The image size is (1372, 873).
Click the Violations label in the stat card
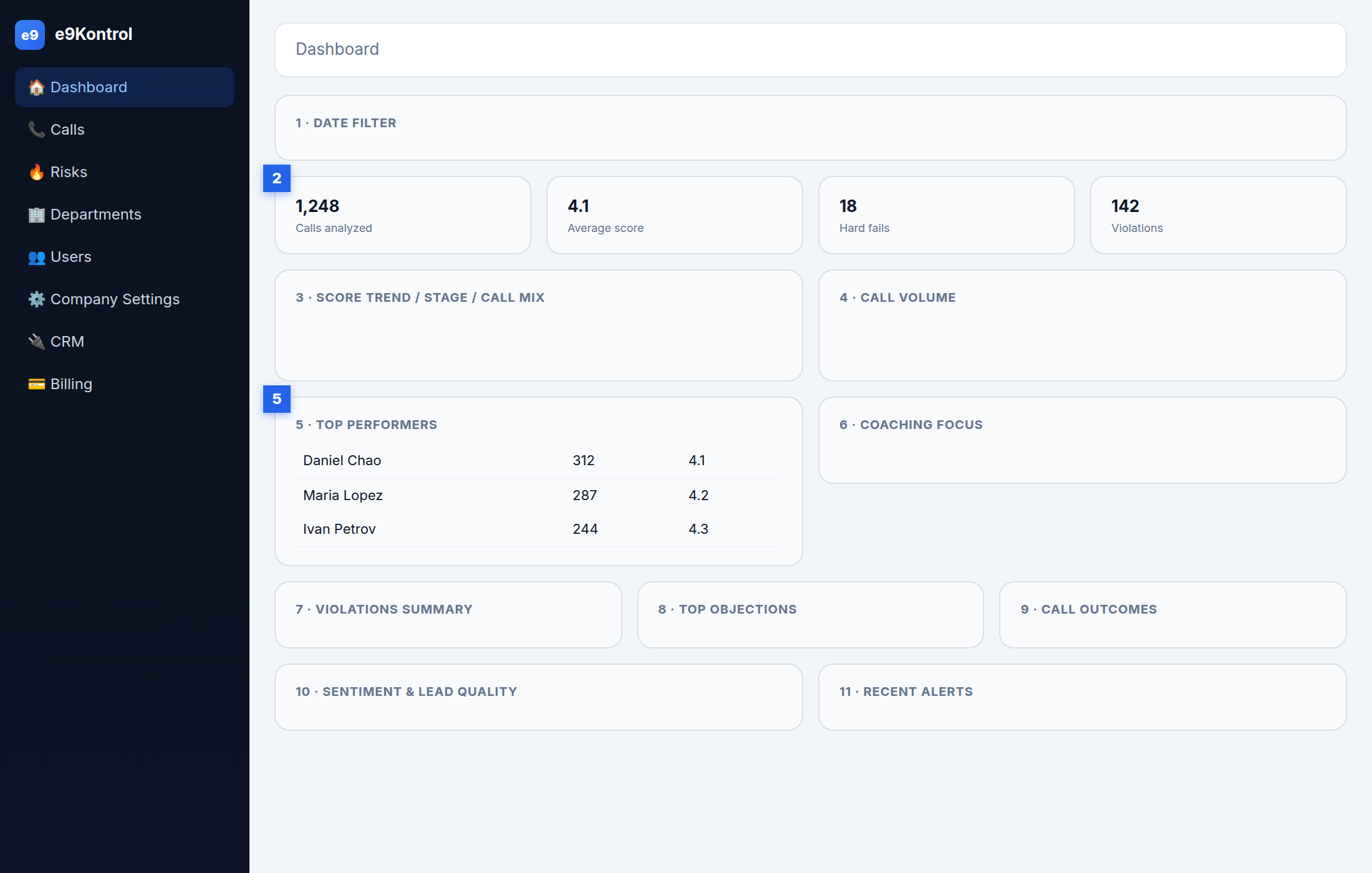point(1137,228)
